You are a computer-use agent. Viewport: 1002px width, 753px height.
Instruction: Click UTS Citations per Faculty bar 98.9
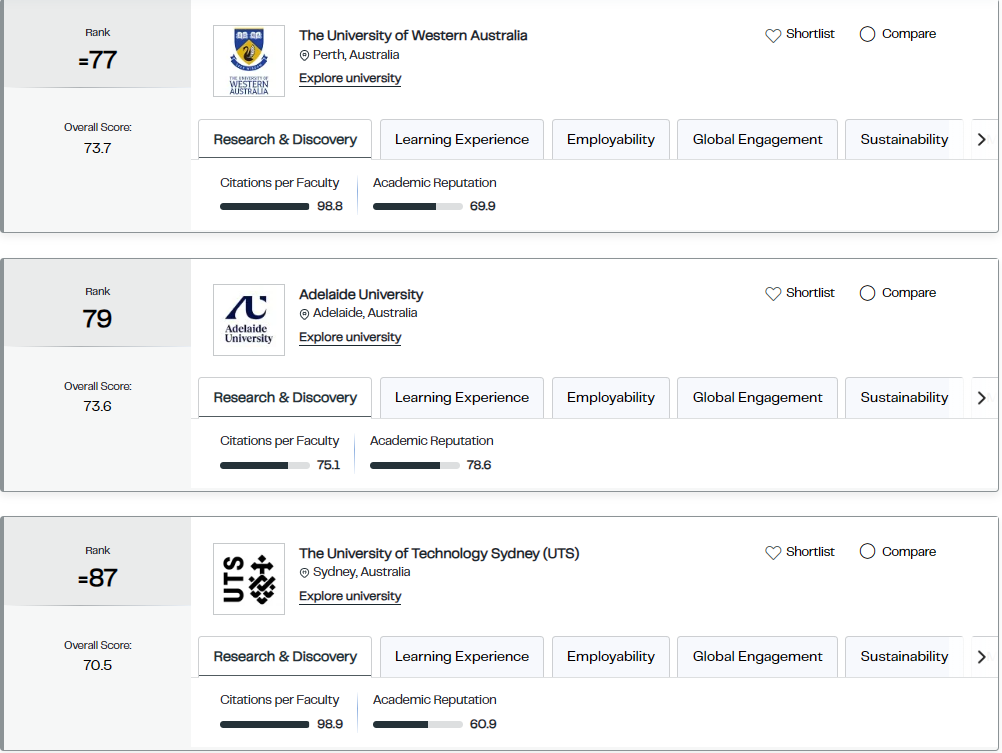click(265, 724)
